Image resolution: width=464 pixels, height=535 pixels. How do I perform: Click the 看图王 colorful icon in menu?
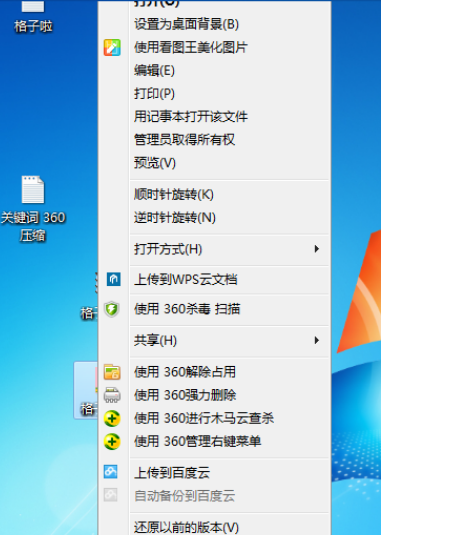tap(112, 47)
